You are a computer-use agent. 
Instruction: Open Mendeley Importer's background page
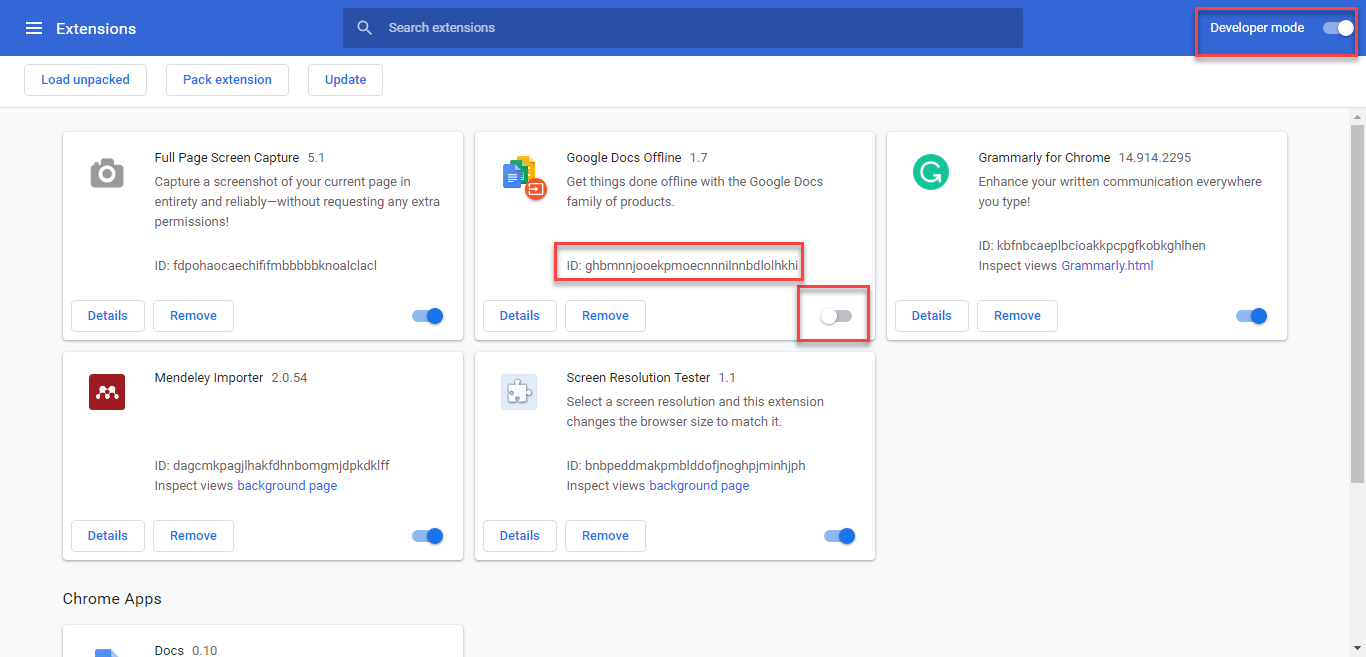point(287,485)
